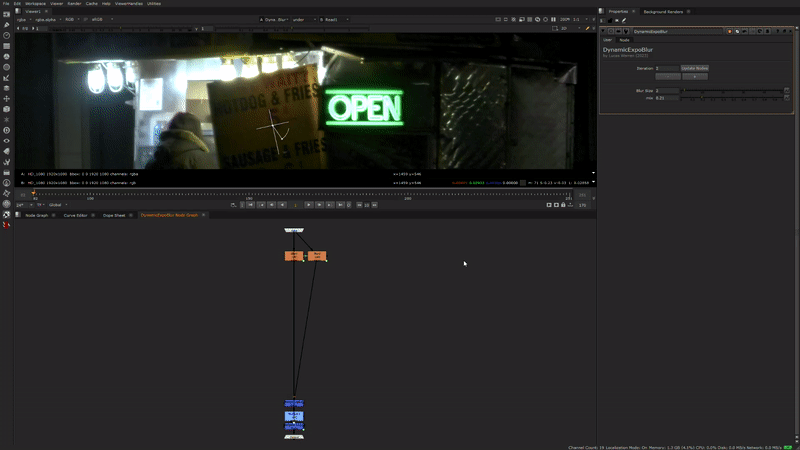This screenshot has height=450, width=800.
Task: Open the rgba channel set dropdown
Action: coord(24,19)
